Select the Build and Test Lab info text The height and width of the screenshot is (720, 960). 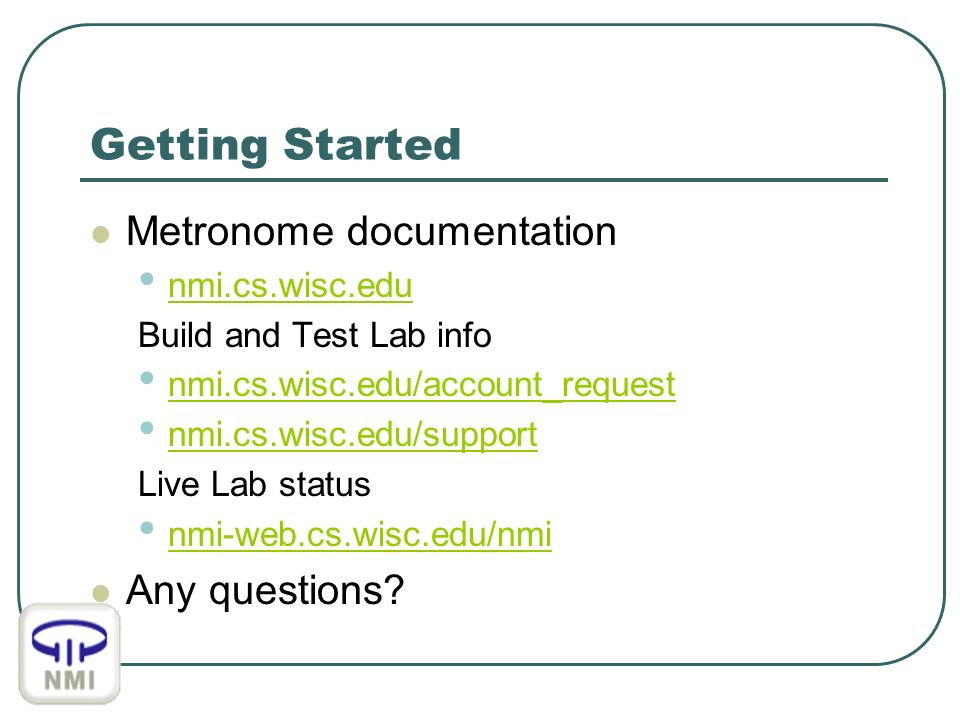315,336
